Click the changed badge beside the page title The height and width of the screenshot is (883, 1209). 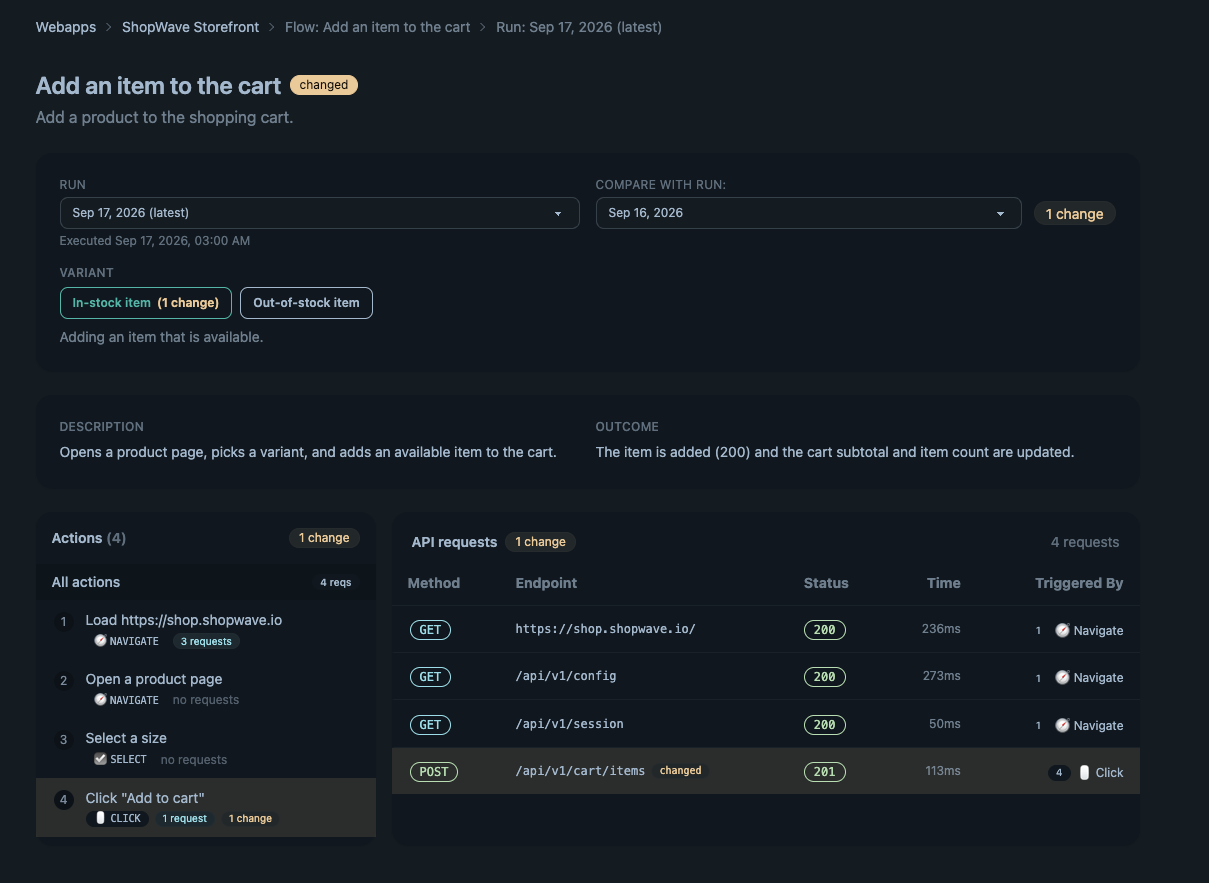pos(324,85)
